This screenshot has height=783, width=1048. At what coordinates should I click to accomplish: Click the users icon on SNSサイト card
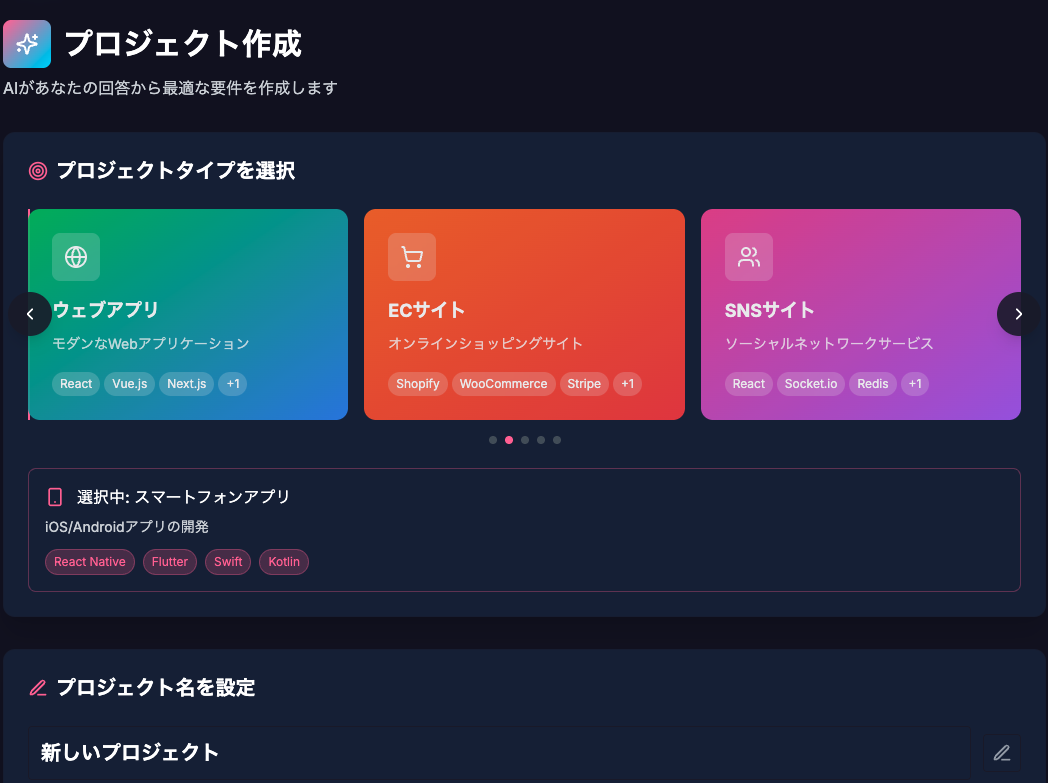pyautogui.click(x=749, y=257)
